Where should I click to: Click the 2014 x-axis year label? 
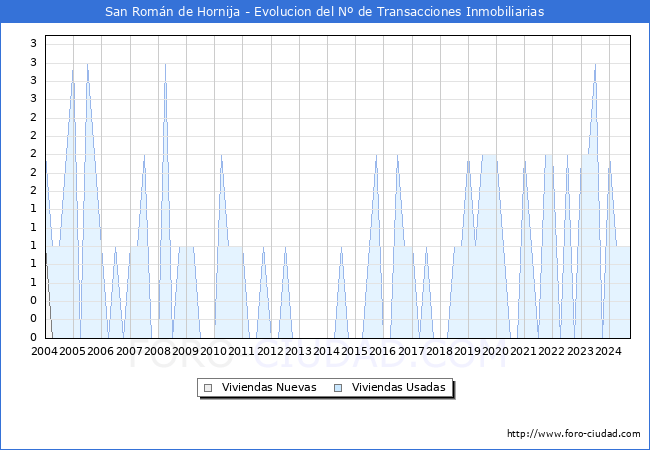click(327, 351)
